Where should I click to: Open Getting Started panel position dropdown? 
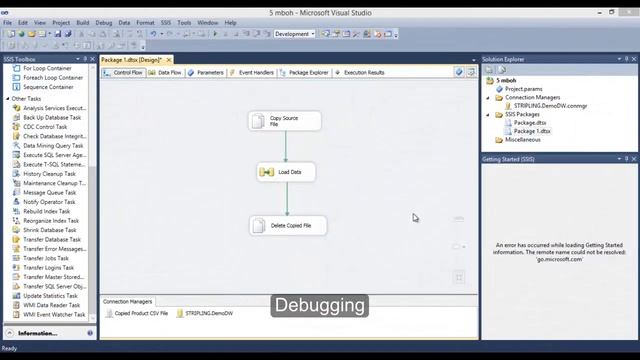click(x=619, y=159)
